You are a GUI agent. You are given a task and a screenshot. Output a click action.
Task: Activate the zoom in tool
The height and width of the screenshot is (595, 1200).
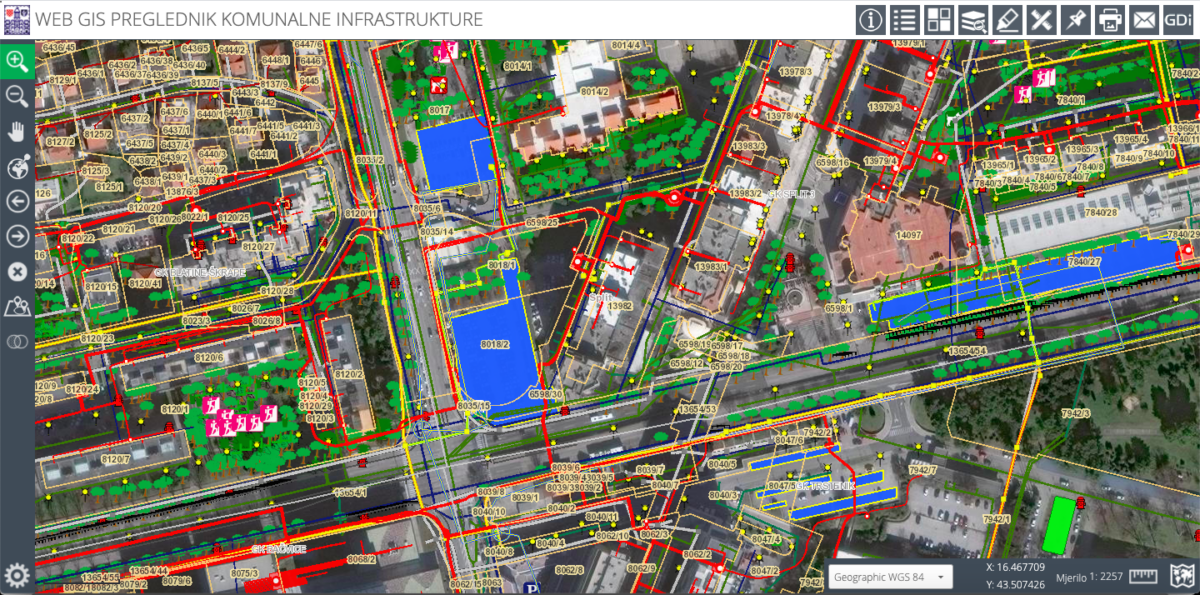[17, 60]
